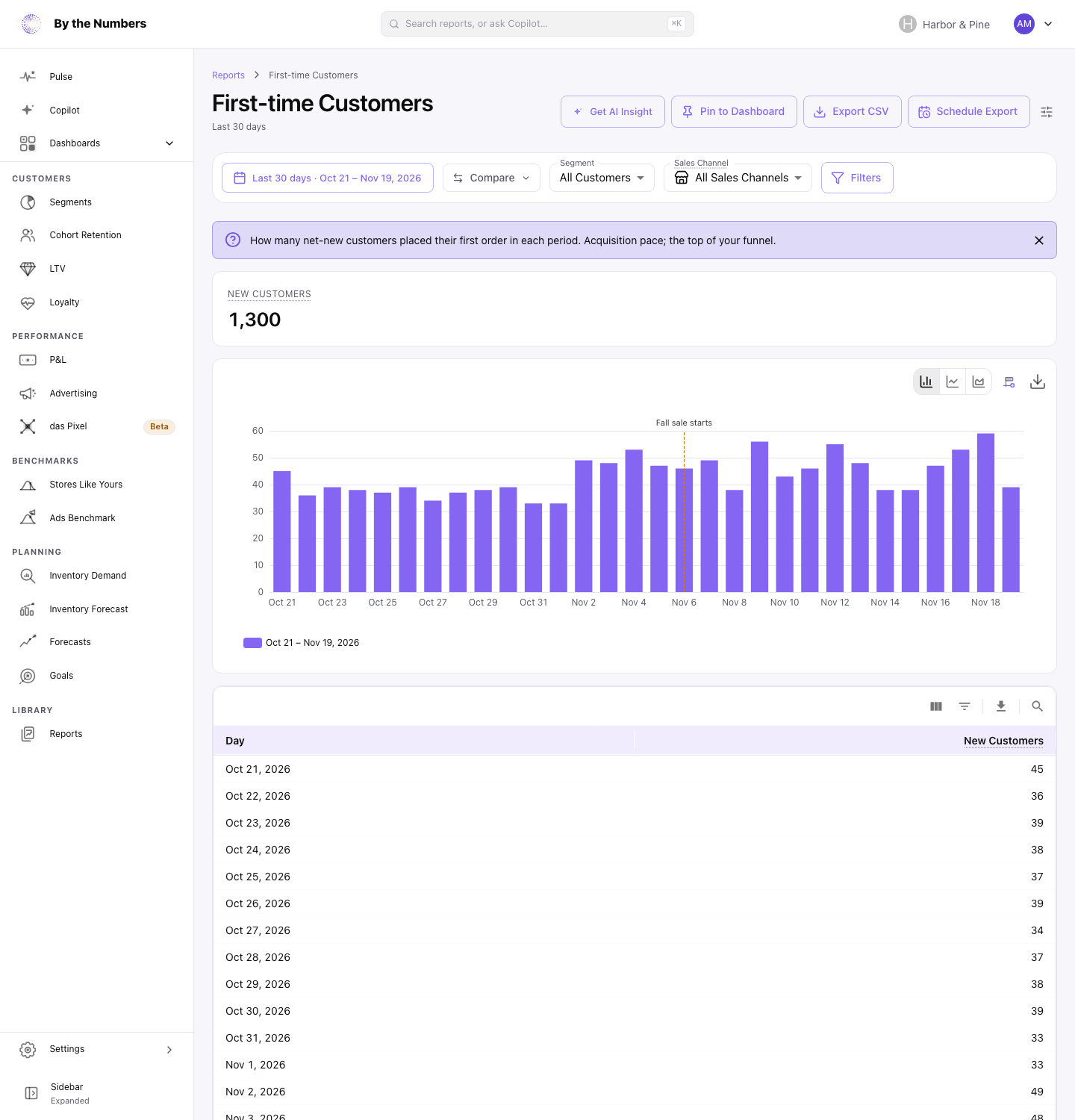Dismiss the info banner
Viewport: 1075px width, 1120px height.
click(1039, 240)
